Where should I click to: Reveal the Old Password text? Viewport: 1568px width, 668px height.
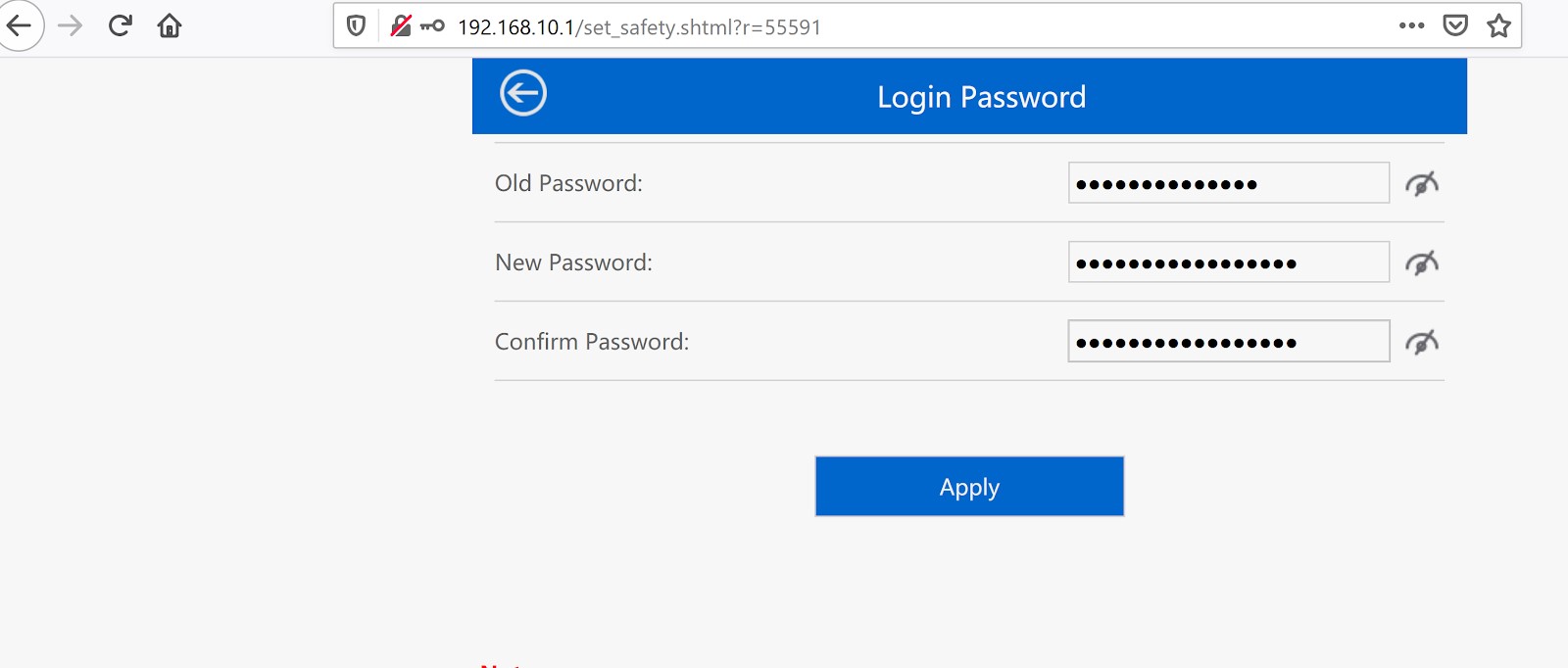click(x=1423, y=183)
